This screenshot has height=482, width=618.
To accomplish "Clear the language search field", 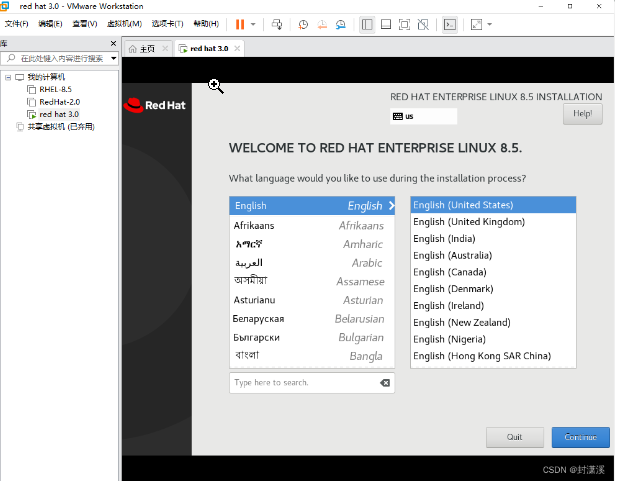I will (385, 383).
